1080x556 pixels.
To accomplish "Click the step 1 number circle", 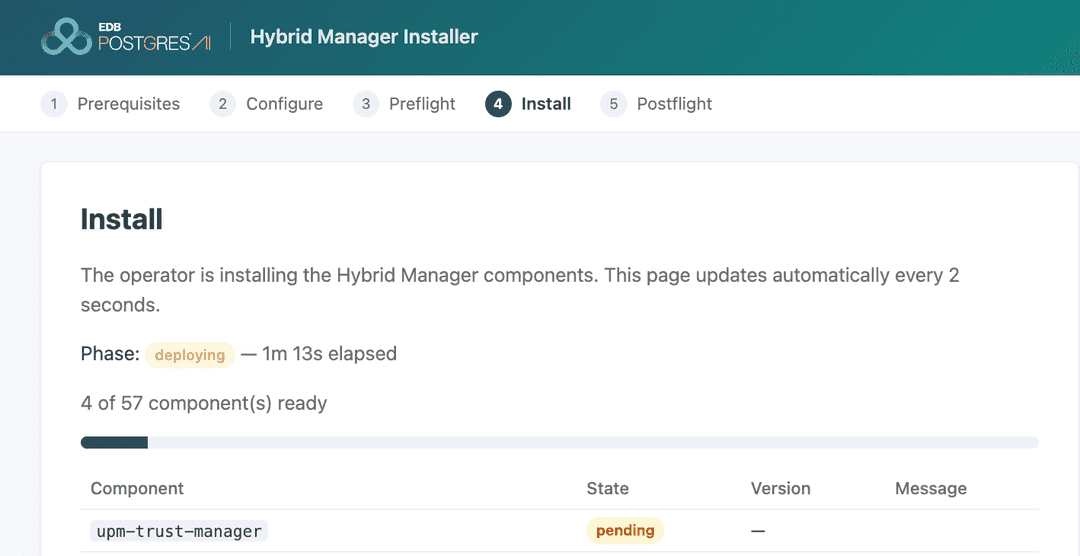I will pyautogui.click(x=54, y=104).
